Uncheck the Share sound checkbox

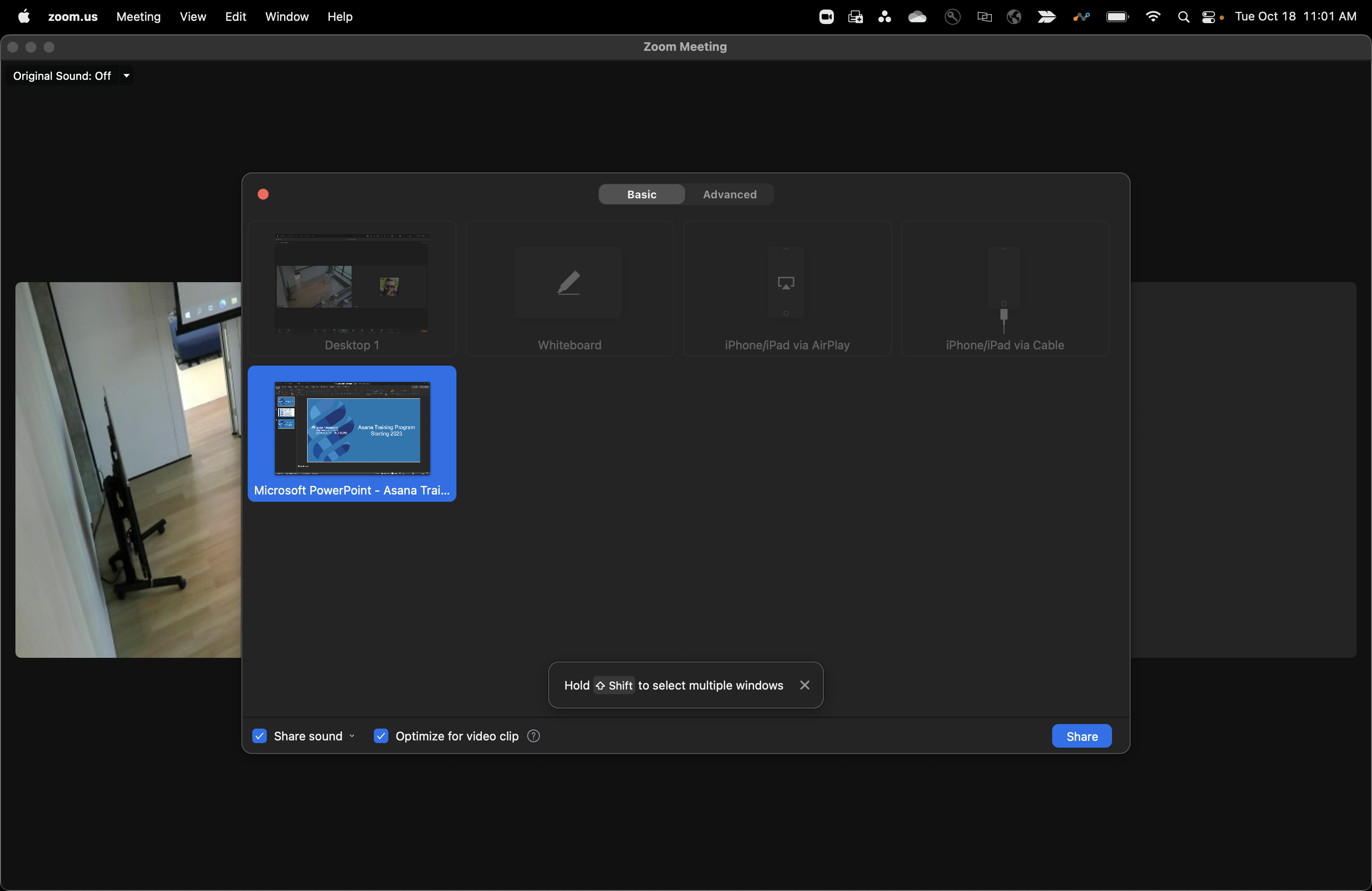click(x=260, y=736)
